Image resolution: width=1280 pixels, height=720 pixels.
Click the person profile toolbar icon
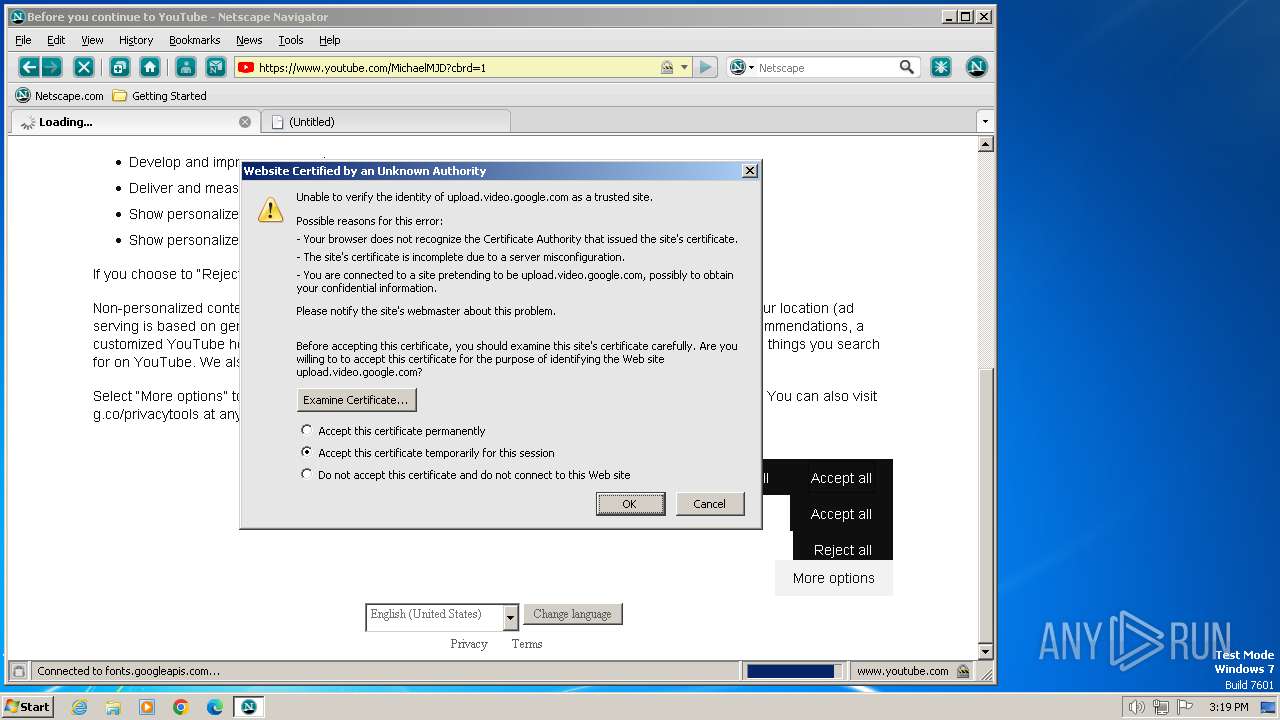[x=186, y=67]
